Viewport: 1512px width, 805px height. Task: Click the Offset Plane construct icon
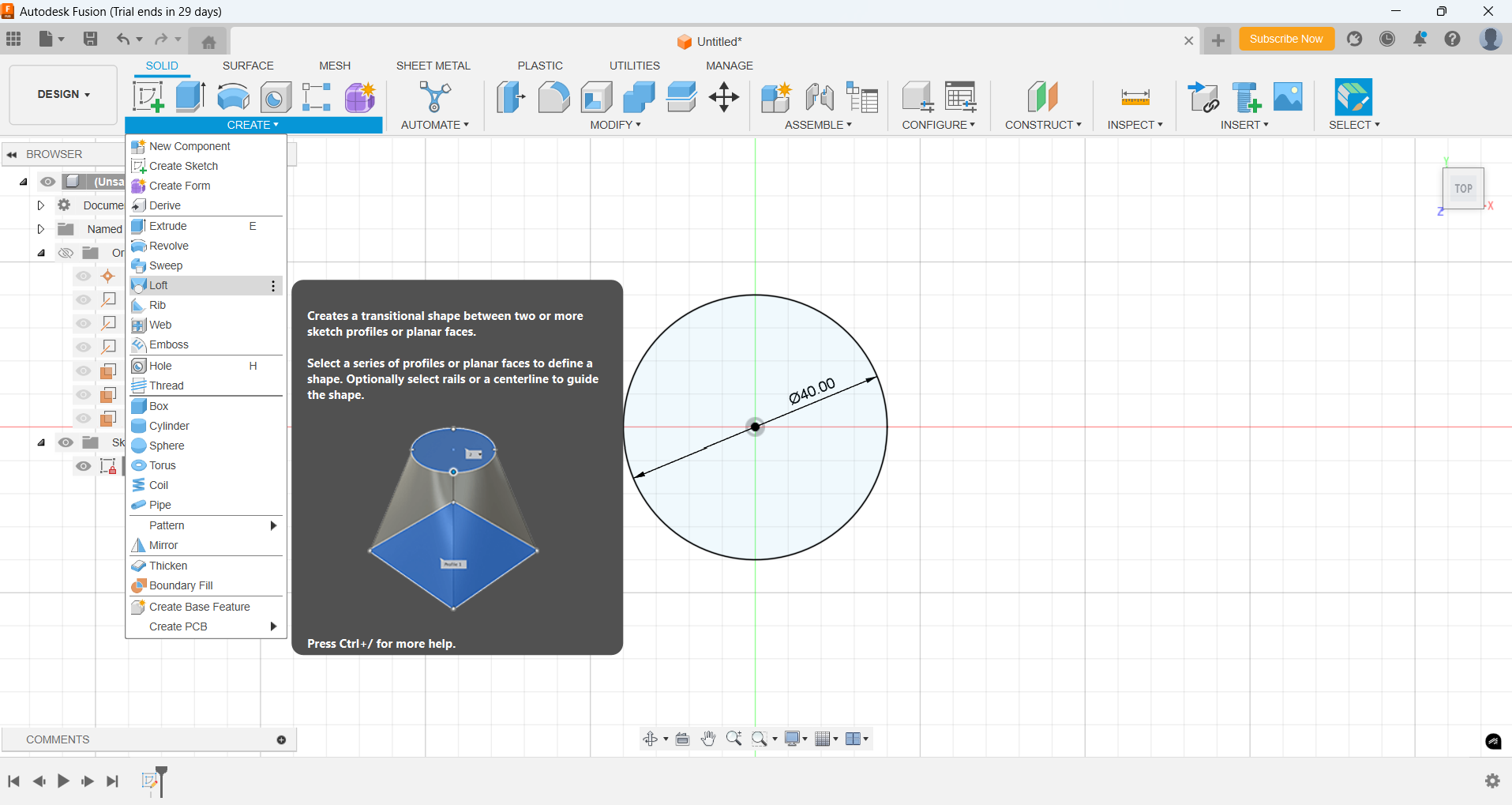[x=1042, y=97]
